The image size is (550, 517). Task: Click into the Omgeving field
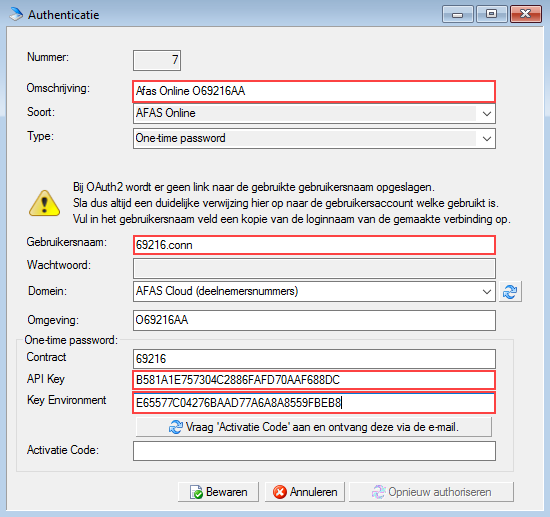click(x=314, y=320)
